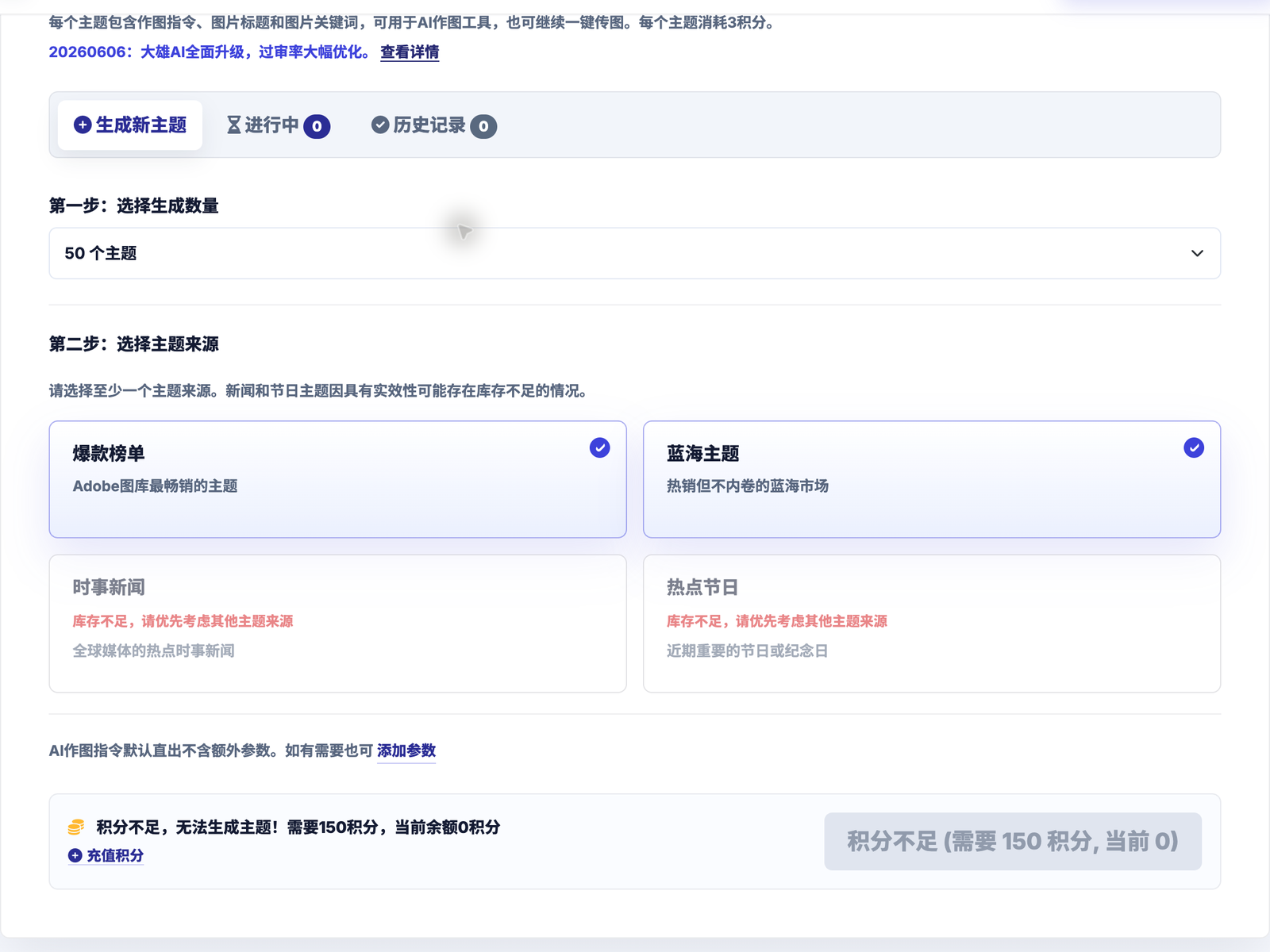Click the 添加参数 link
The width and height of the screenshot is (1270, 952).
[x=406, y=750]
